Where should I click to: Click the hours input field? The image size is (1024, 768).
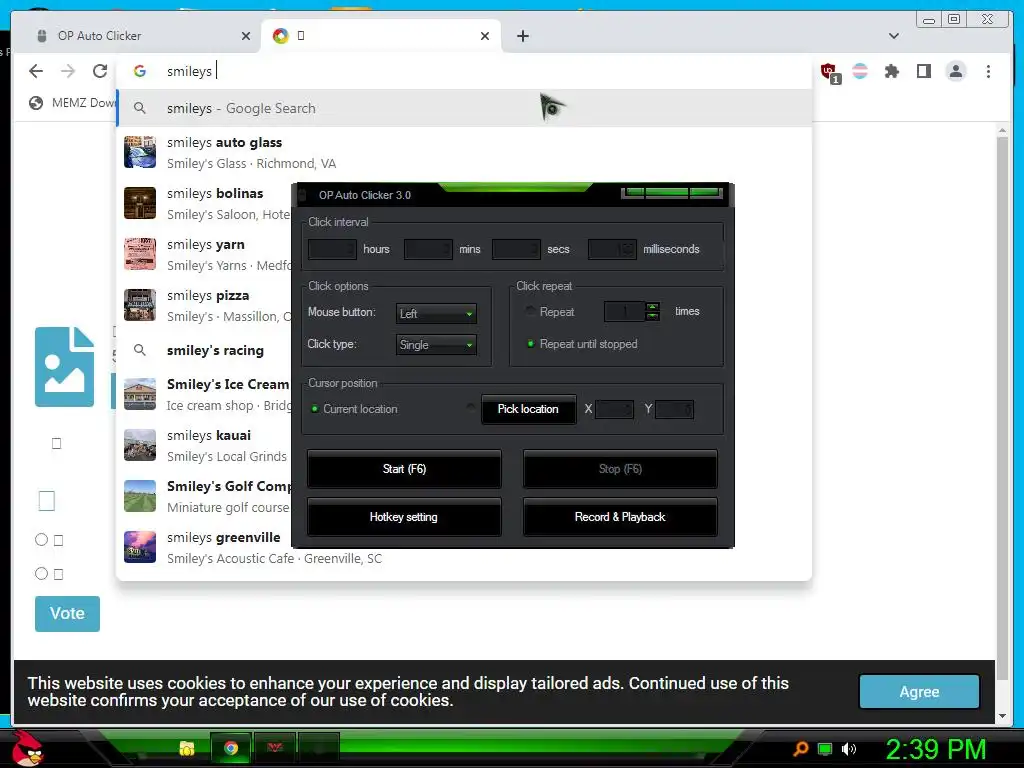pos(332,249)
